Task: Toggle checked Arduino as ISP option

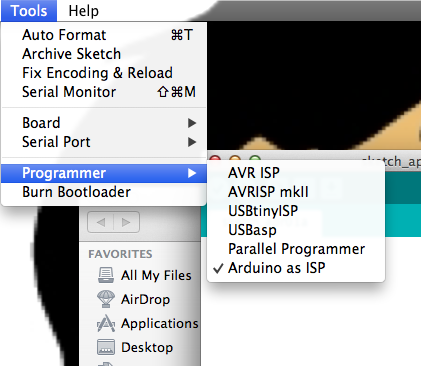Action: click(x=296, y=268)
